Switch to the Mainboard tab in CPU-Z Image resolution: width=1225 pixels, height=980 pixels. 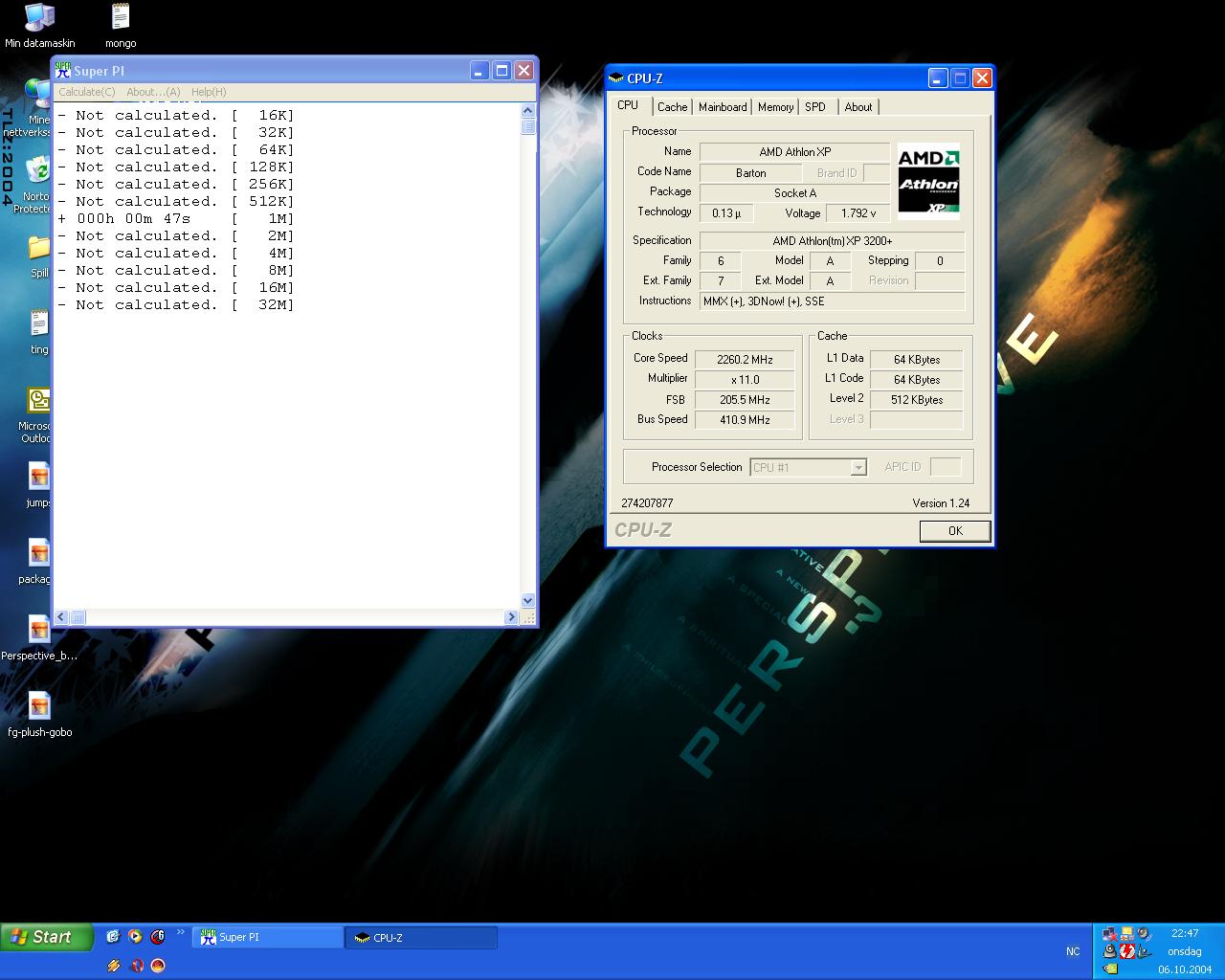click(x=723, y=107)
